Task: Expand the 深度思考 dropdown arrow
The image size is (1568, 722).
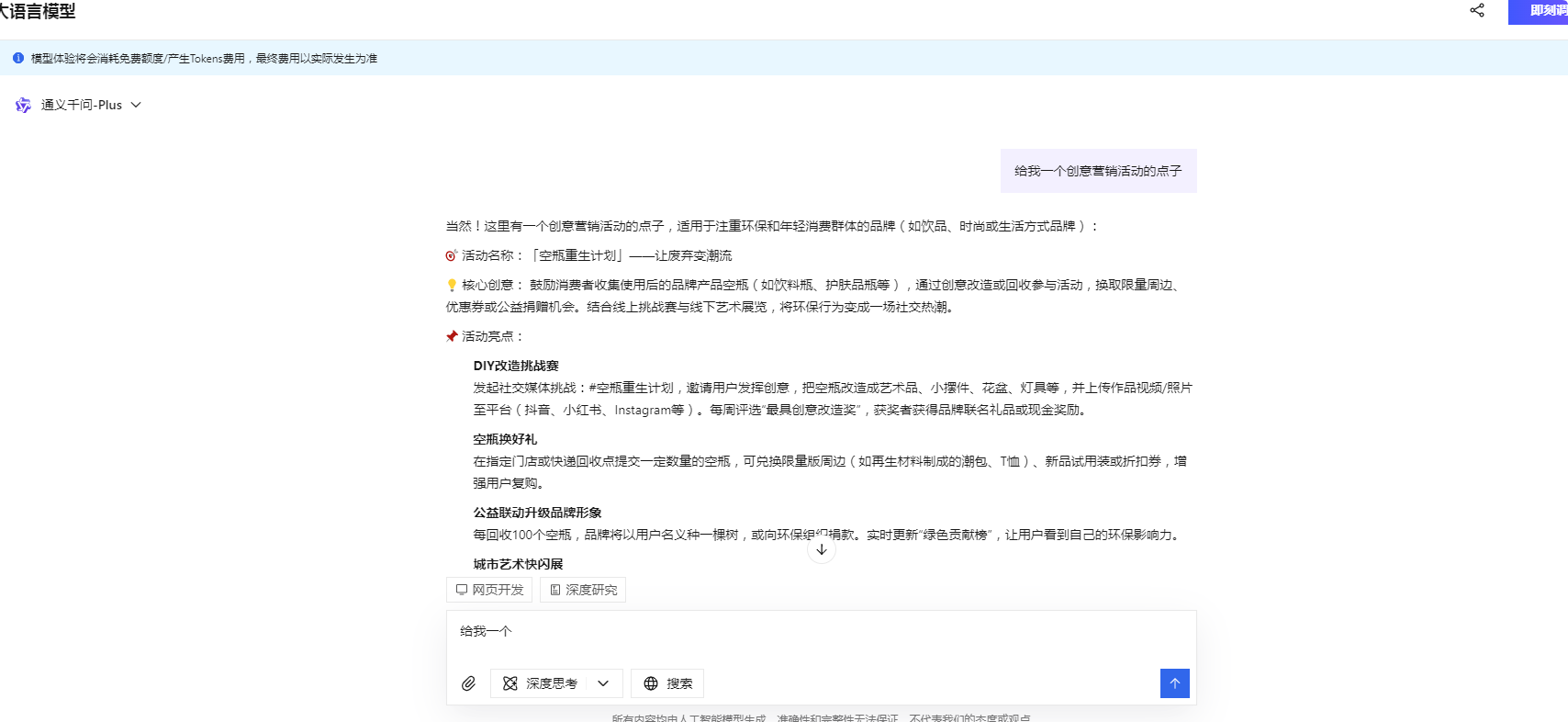Action: 603,683
